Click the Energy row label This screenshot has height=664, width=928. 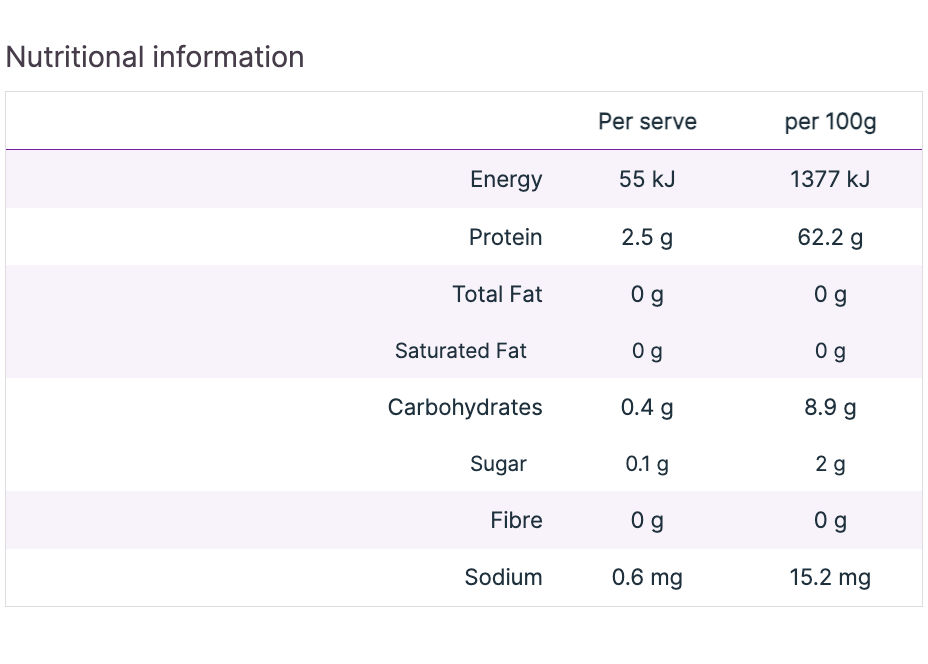pos(506,179)
